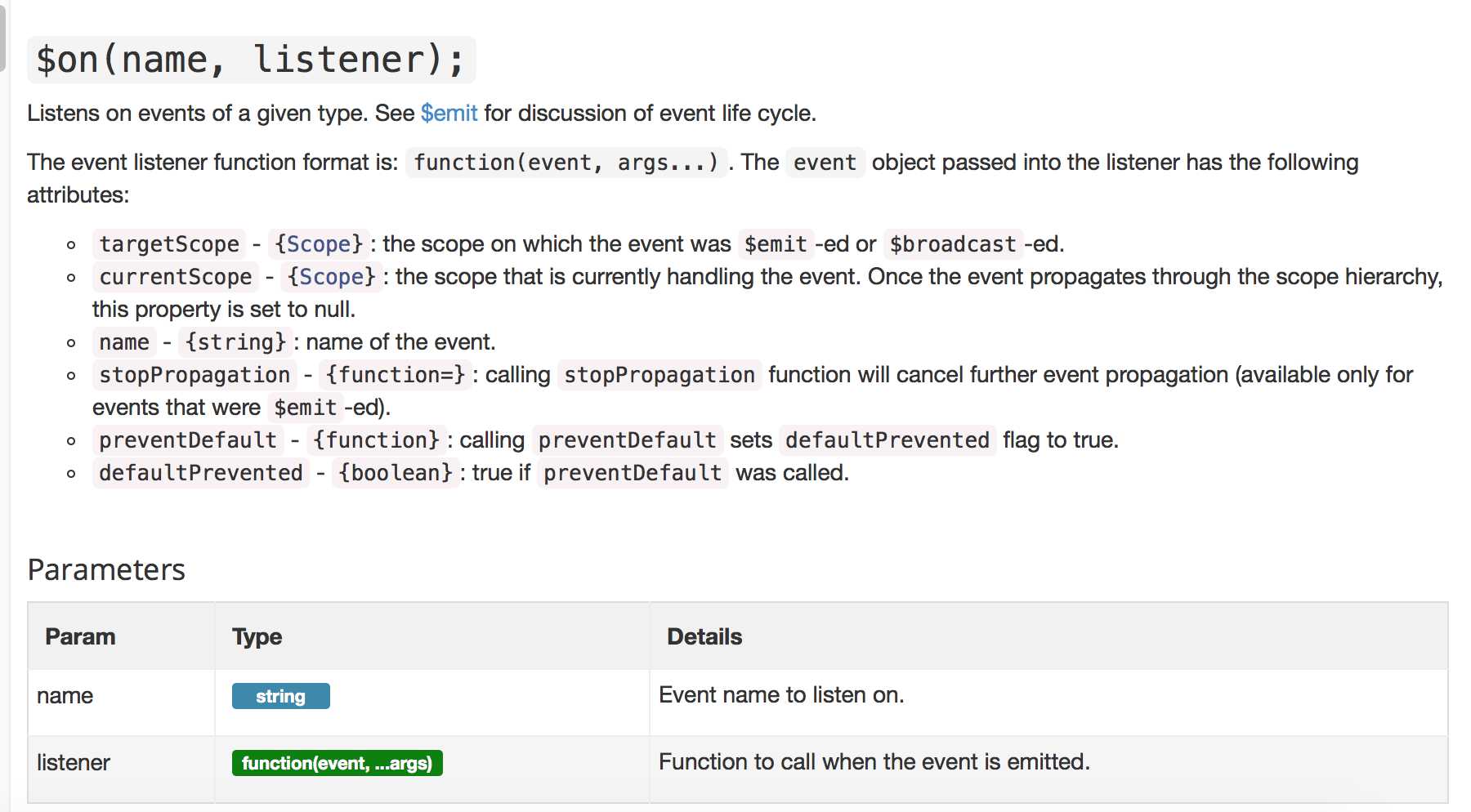Click the green function(event, ...args) badge
Viewport: 1471px width, 812px height.
[338, 763]
